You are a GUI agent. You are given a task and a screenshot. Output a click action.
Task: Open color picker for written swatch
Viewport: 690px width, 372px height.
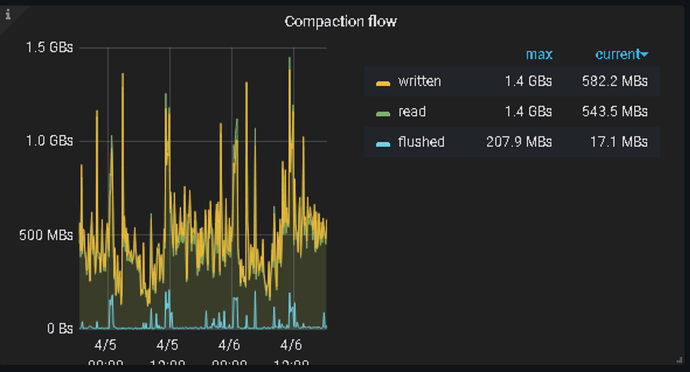(383, 83)
